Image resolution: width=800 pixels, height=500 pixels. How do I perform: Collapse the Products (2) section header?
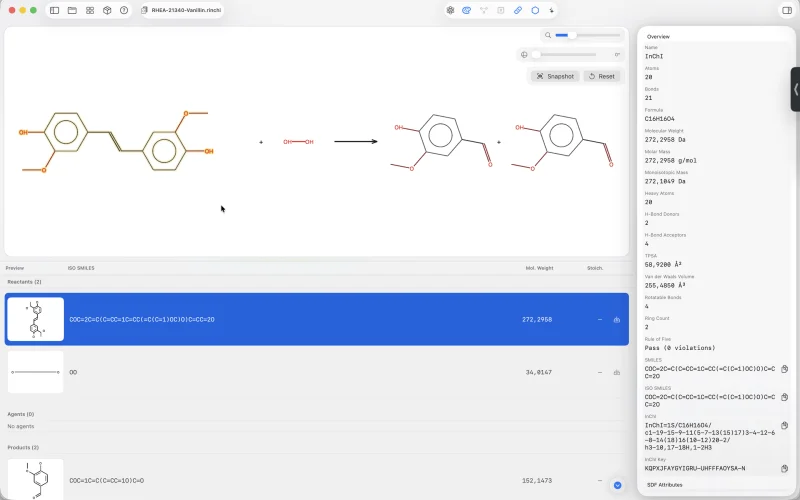[x=23, y=447]
